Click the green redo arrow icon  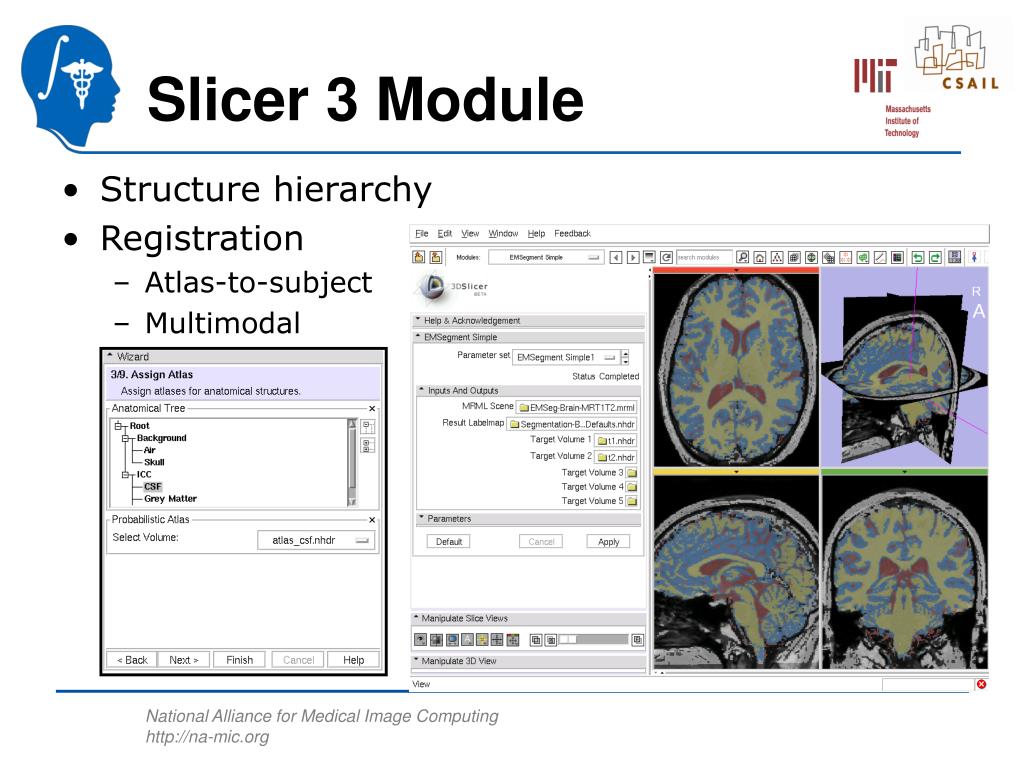point(935,257)
